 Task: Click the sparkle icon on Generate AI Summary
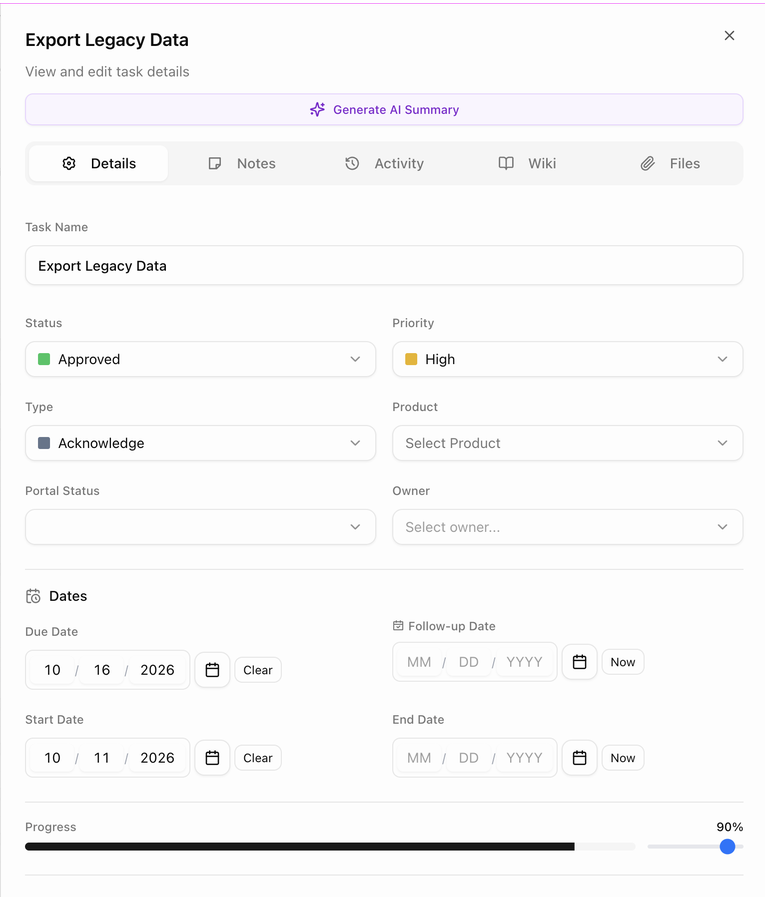pos(317,110)
